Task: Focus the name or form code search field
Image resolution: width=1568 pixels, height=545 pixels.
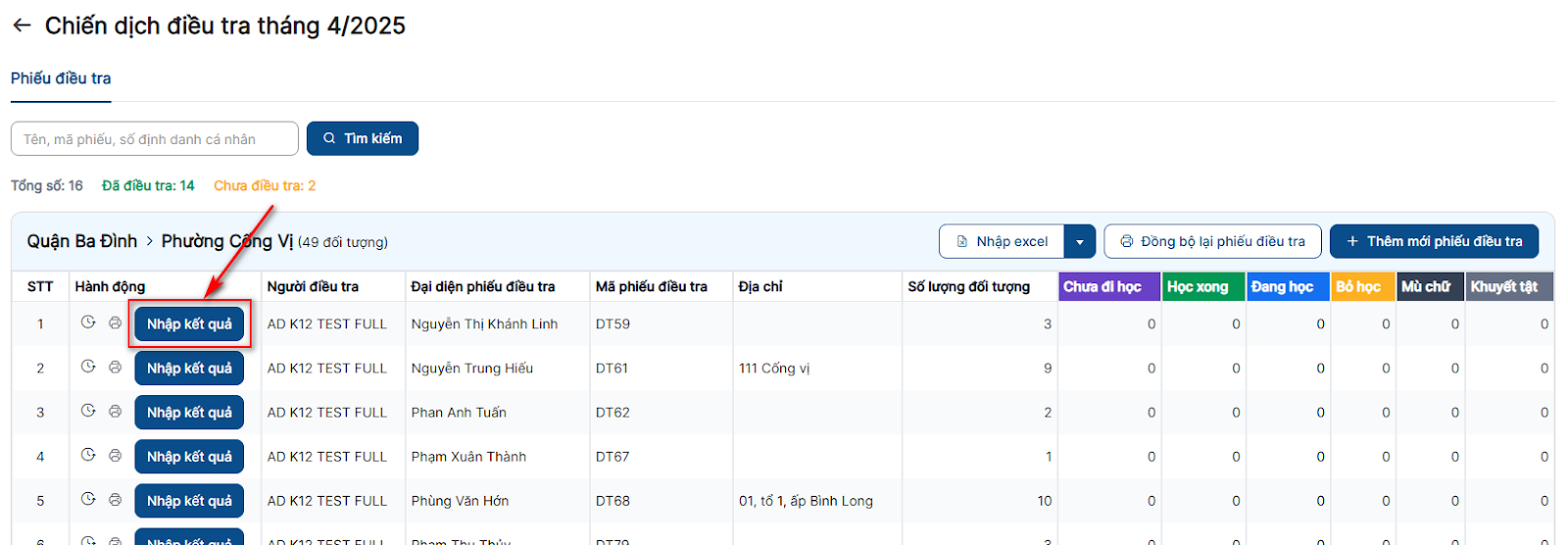Action: [x=155, y=139]
